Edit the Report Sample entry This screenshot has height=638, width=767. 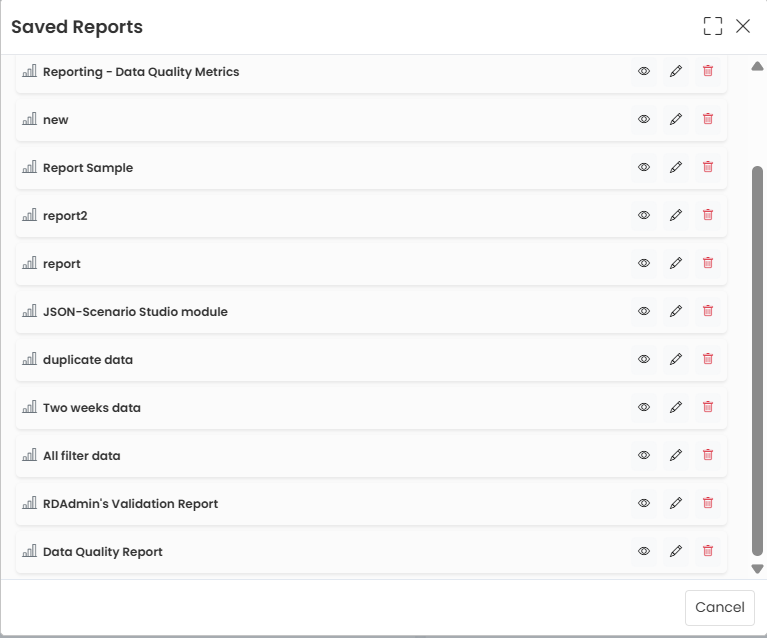pos(676,167)
